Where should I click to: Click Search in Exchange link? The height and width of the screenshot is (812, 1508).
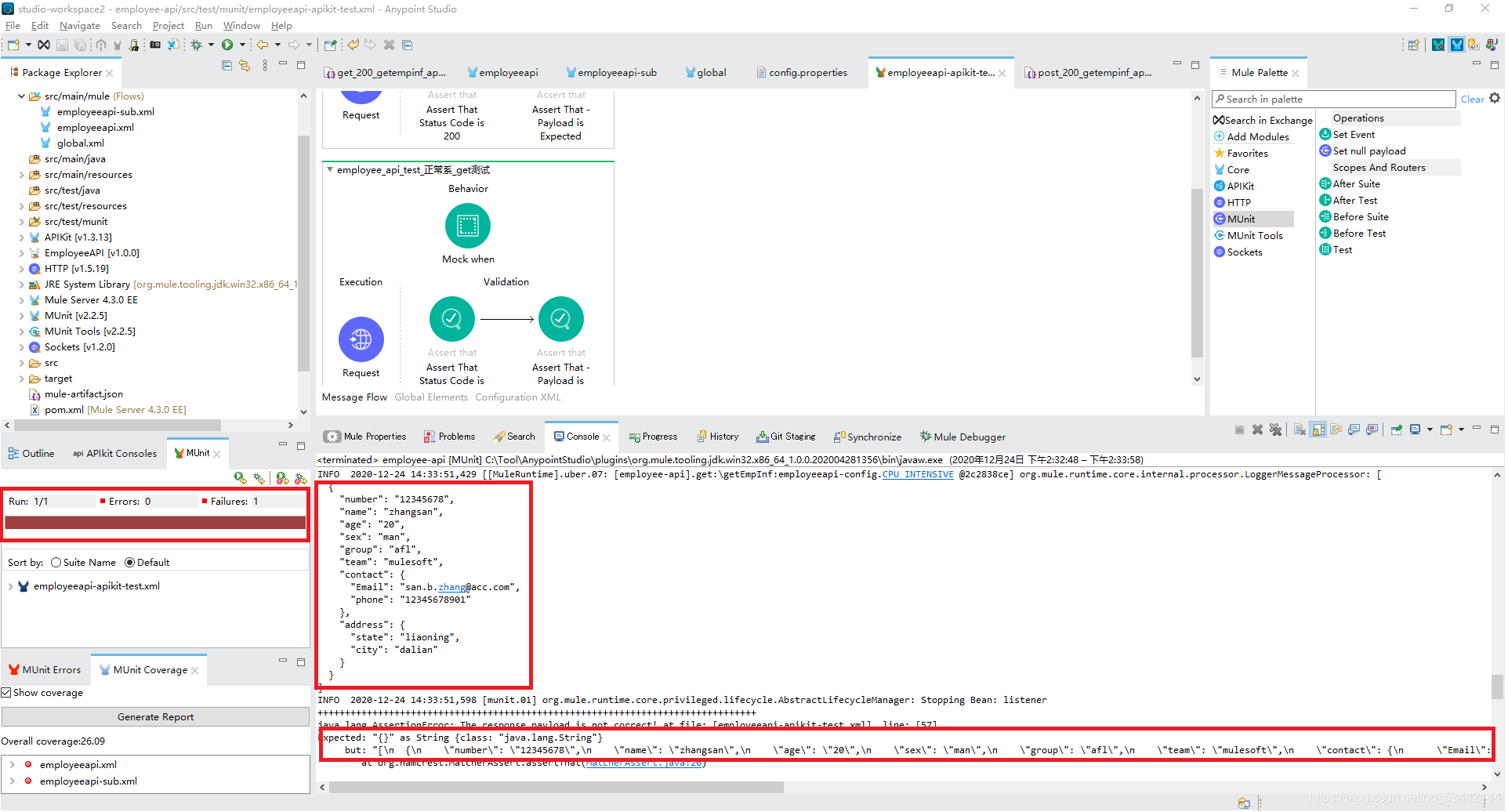(1263, 121)
